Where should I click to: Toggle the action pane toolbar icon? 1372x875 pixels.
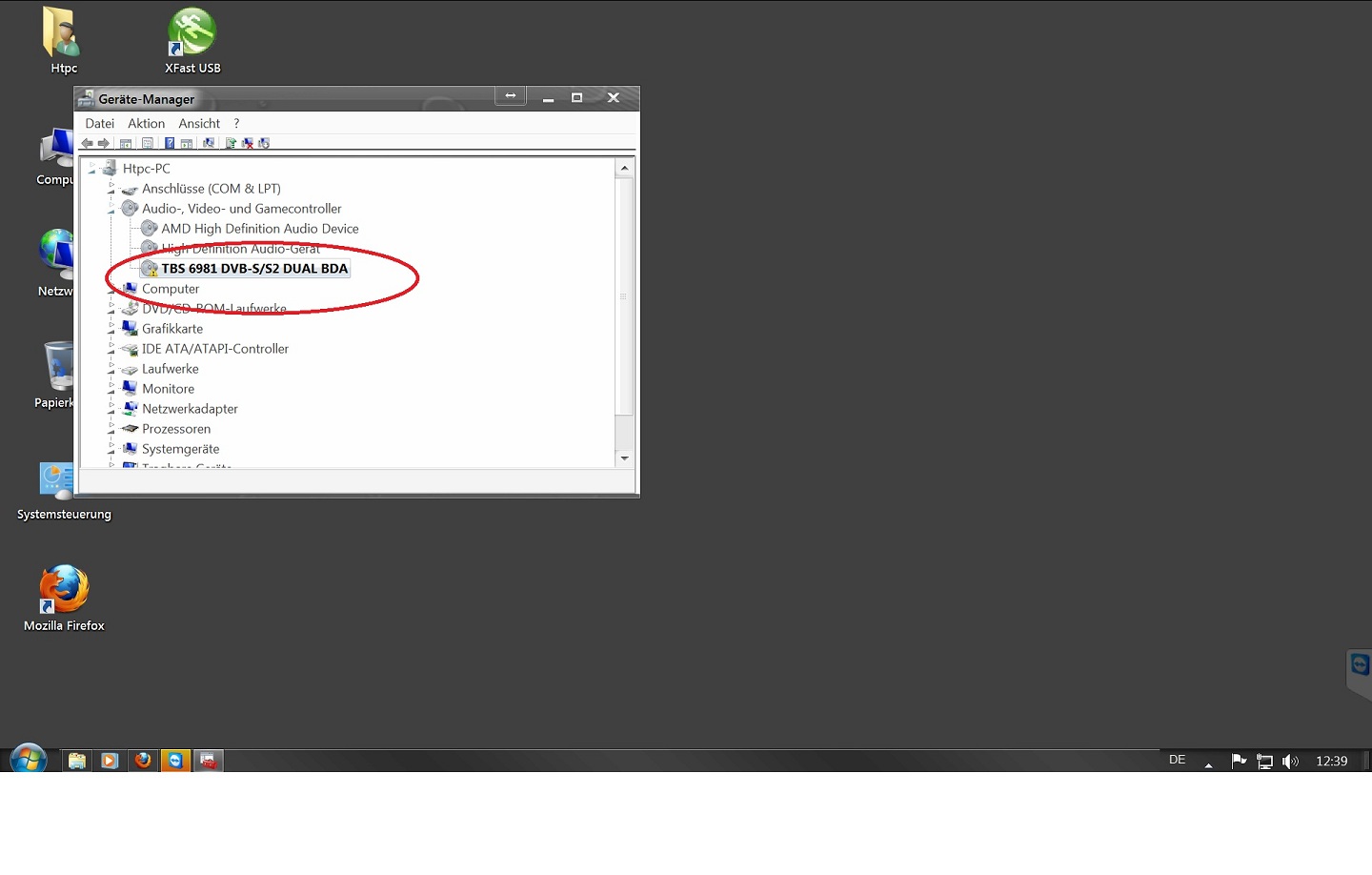pyautogui.click(x=187, y=144)
